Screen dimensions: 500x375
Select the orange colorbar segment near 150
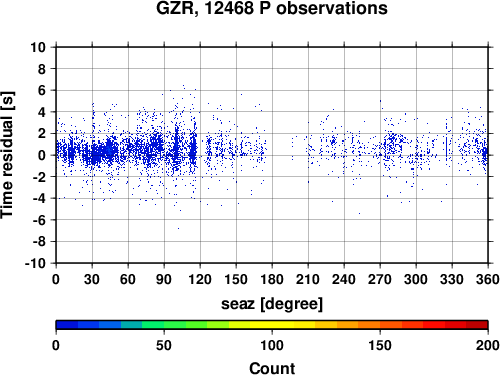[380, 325]
